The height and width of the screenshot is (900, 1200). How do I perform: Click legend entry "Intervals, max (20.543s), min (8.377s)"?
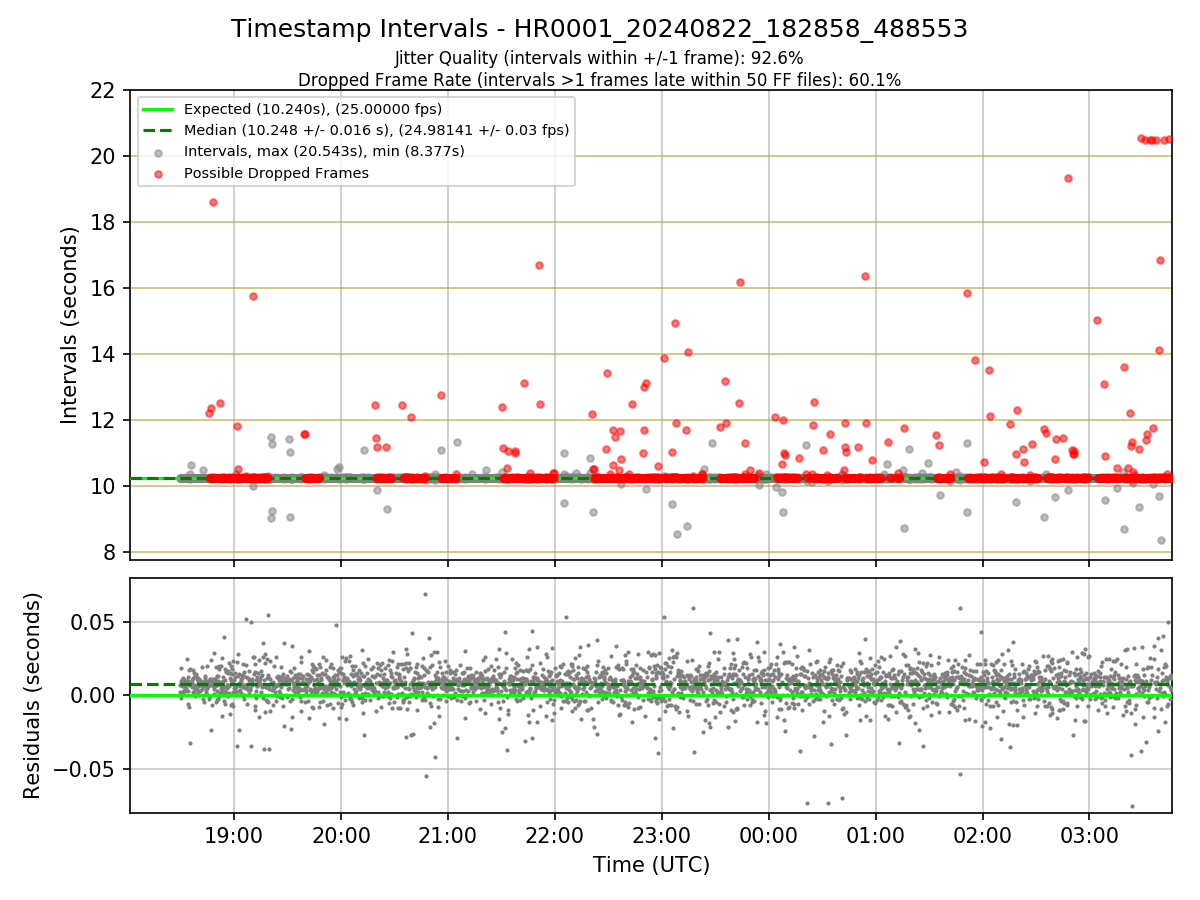324,151
